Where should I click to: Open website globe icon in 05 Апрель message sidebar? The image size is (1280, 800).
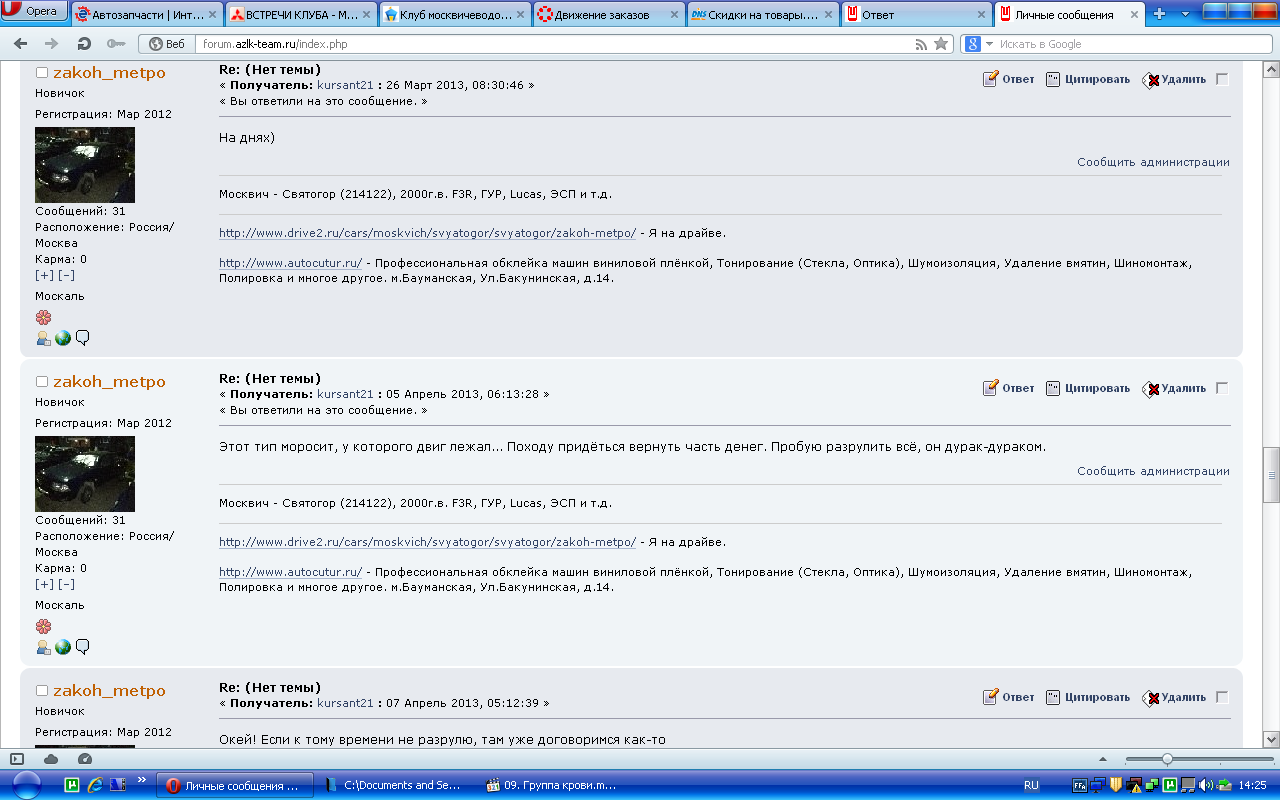pos(63,647)
